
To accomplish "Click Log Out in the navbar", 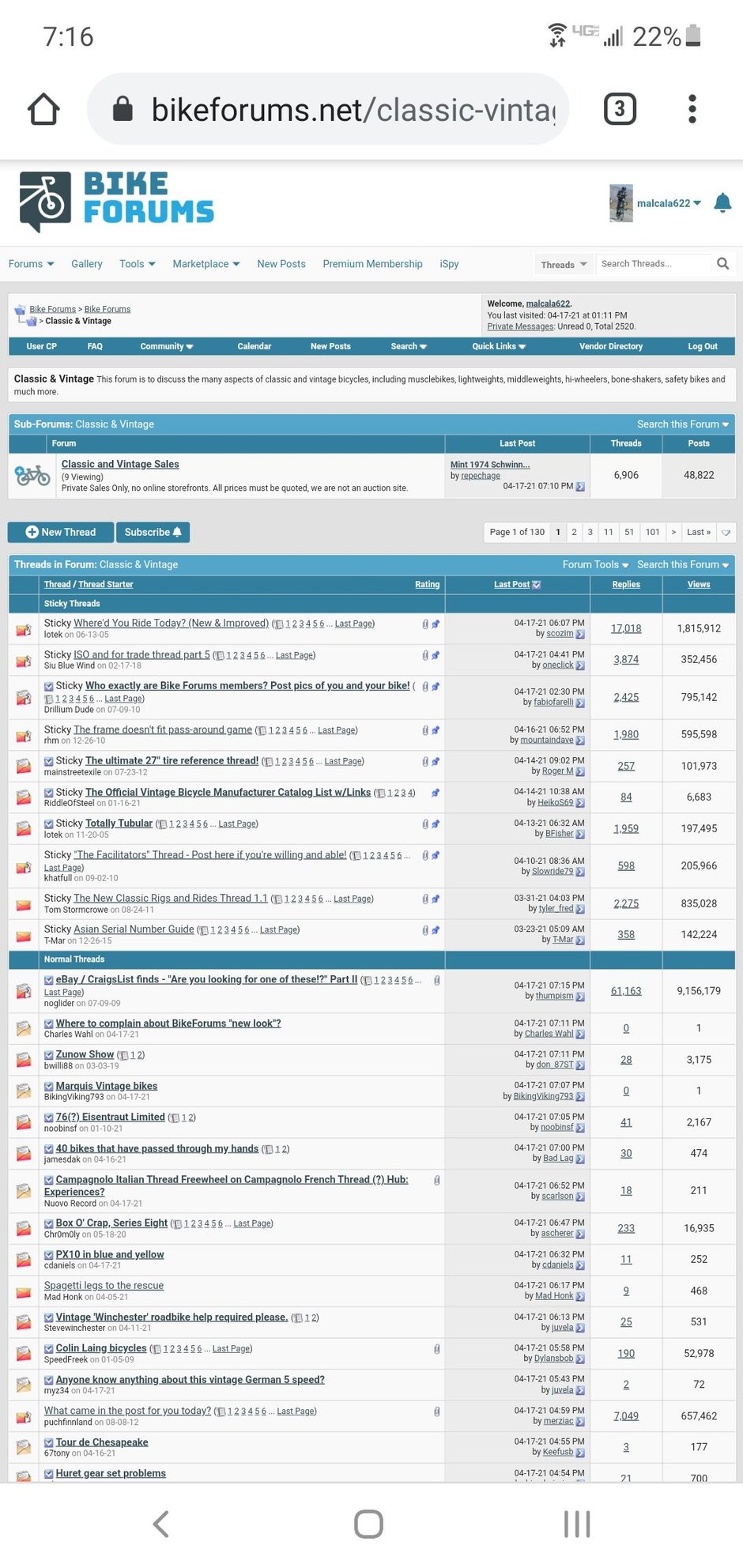I will [703, 346].
